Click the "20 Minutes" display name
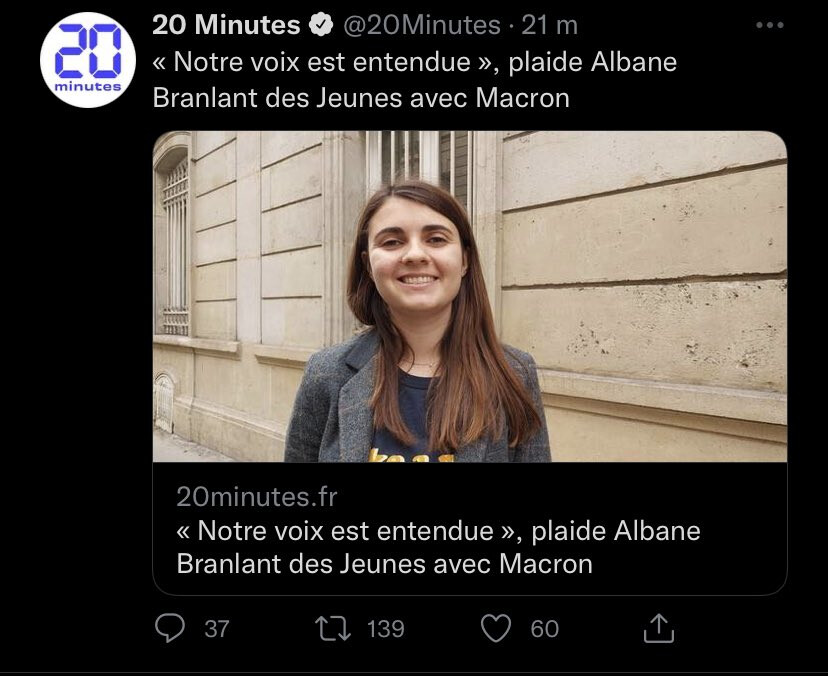Screen dimensions: 828x676 (x=226, y=25)
